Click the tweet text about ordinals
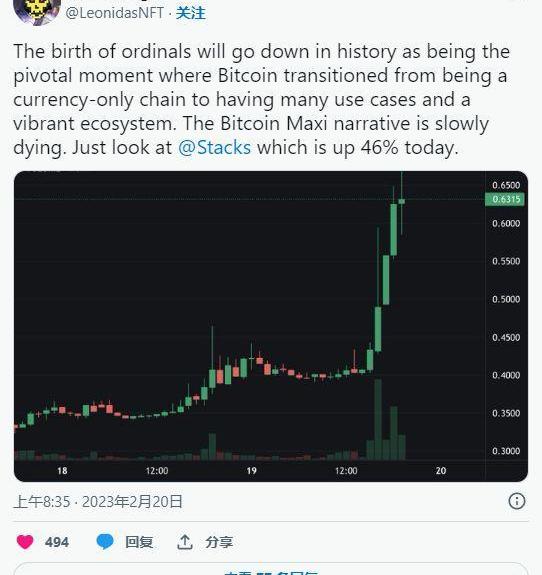542x575 pixels. [261, 99]
